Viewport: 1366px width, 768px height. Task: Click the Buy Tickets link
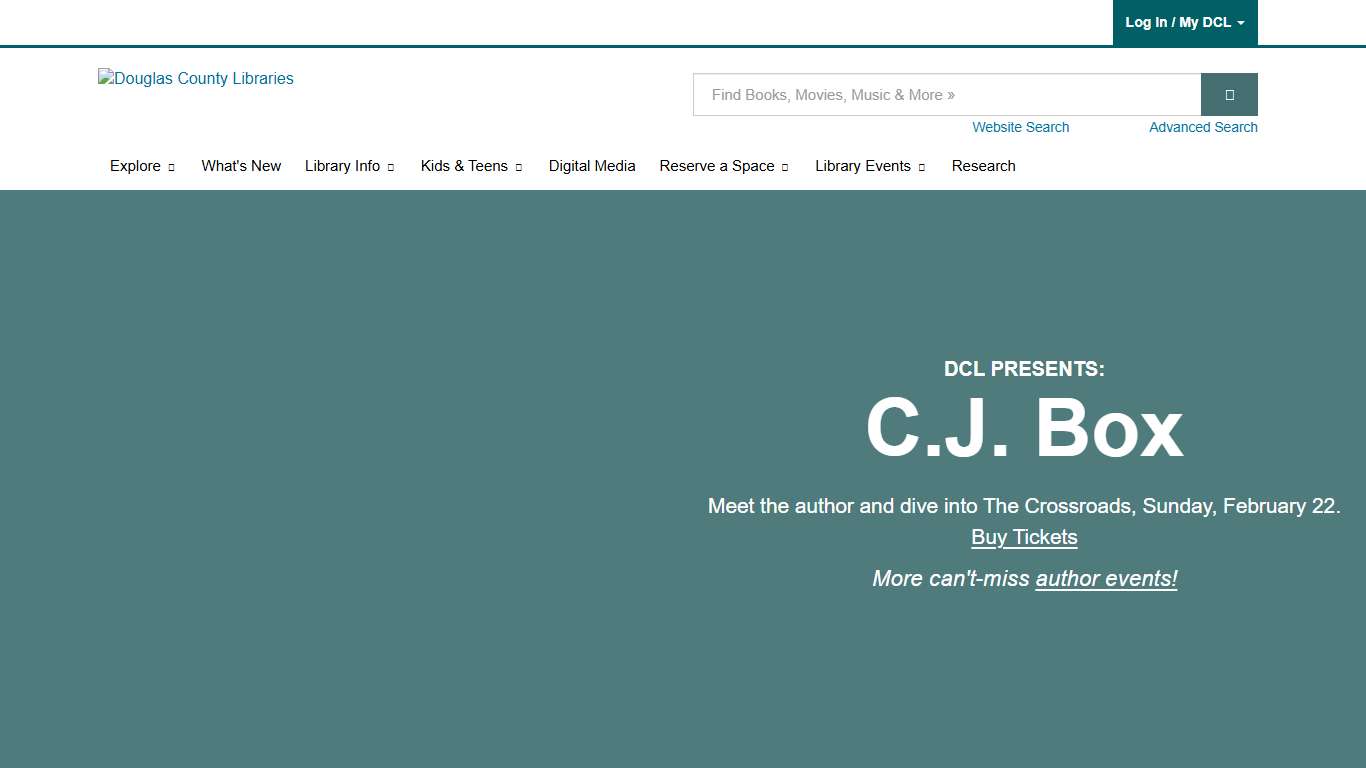tap(1024, 537)
